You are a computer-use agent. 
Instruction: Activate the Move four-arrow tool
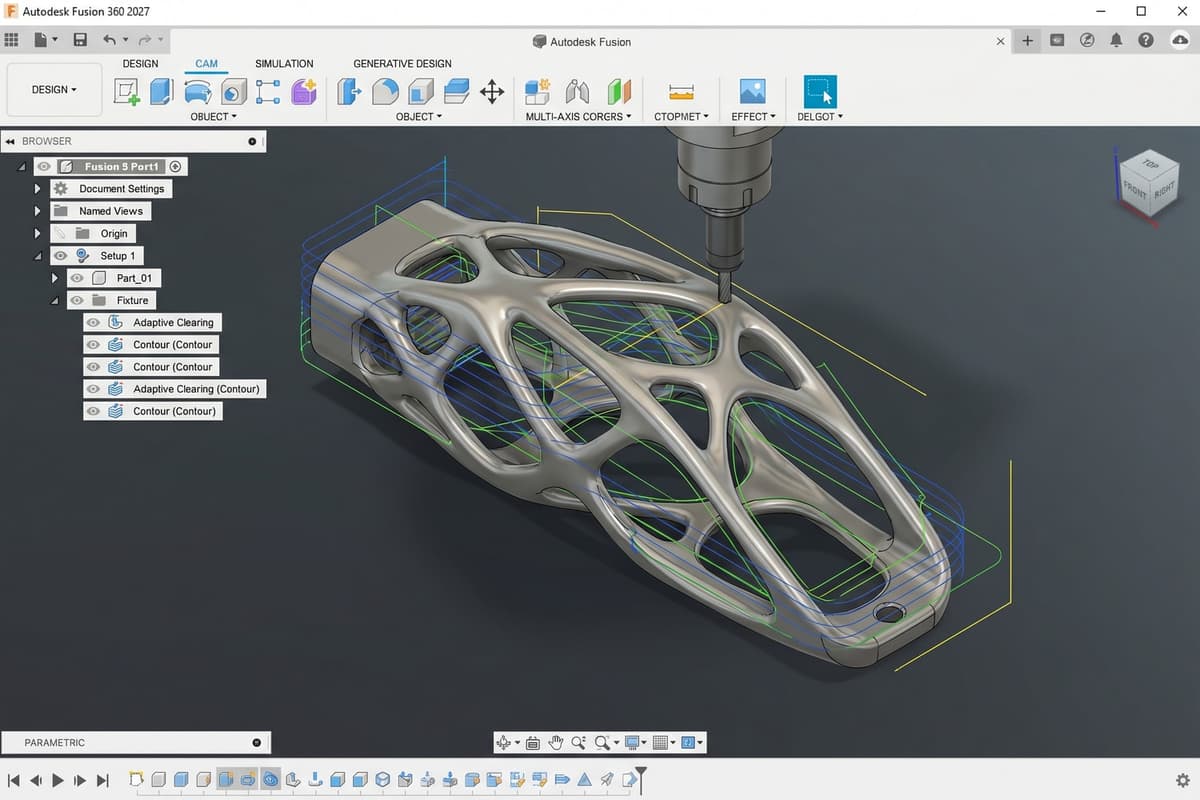pos(492,93)
